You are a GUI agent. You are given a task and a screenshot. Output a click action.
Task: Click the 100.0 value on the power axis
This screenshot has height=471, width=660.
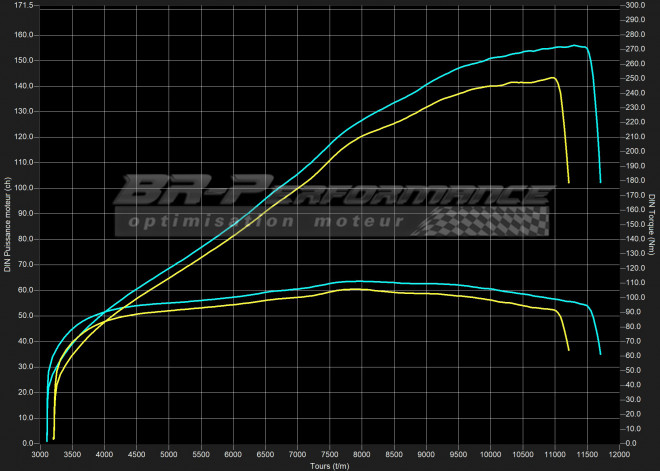23,188
